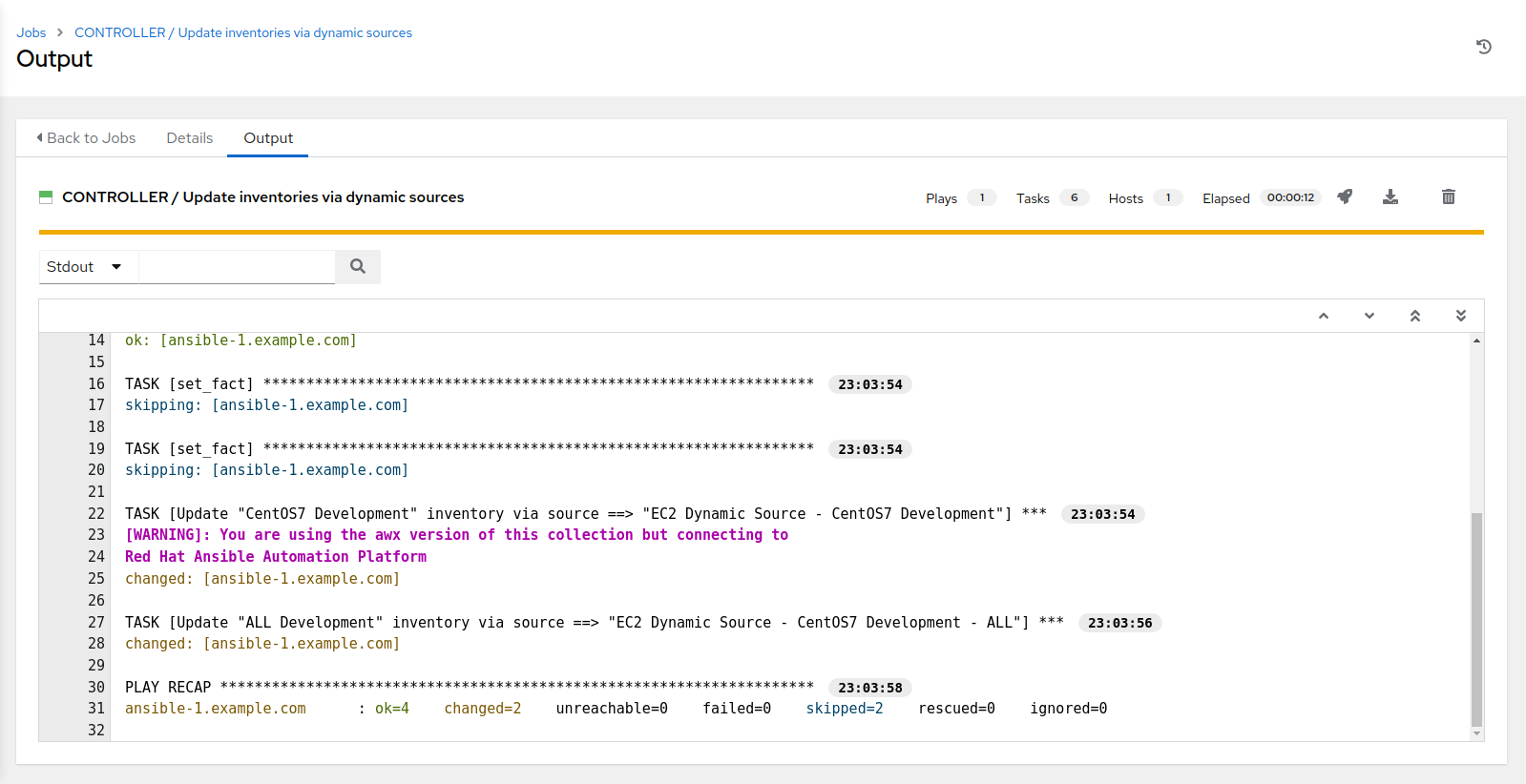
Task: Click the line 22 timestamp 23:03:54
Action: [x=1103, y=514]
